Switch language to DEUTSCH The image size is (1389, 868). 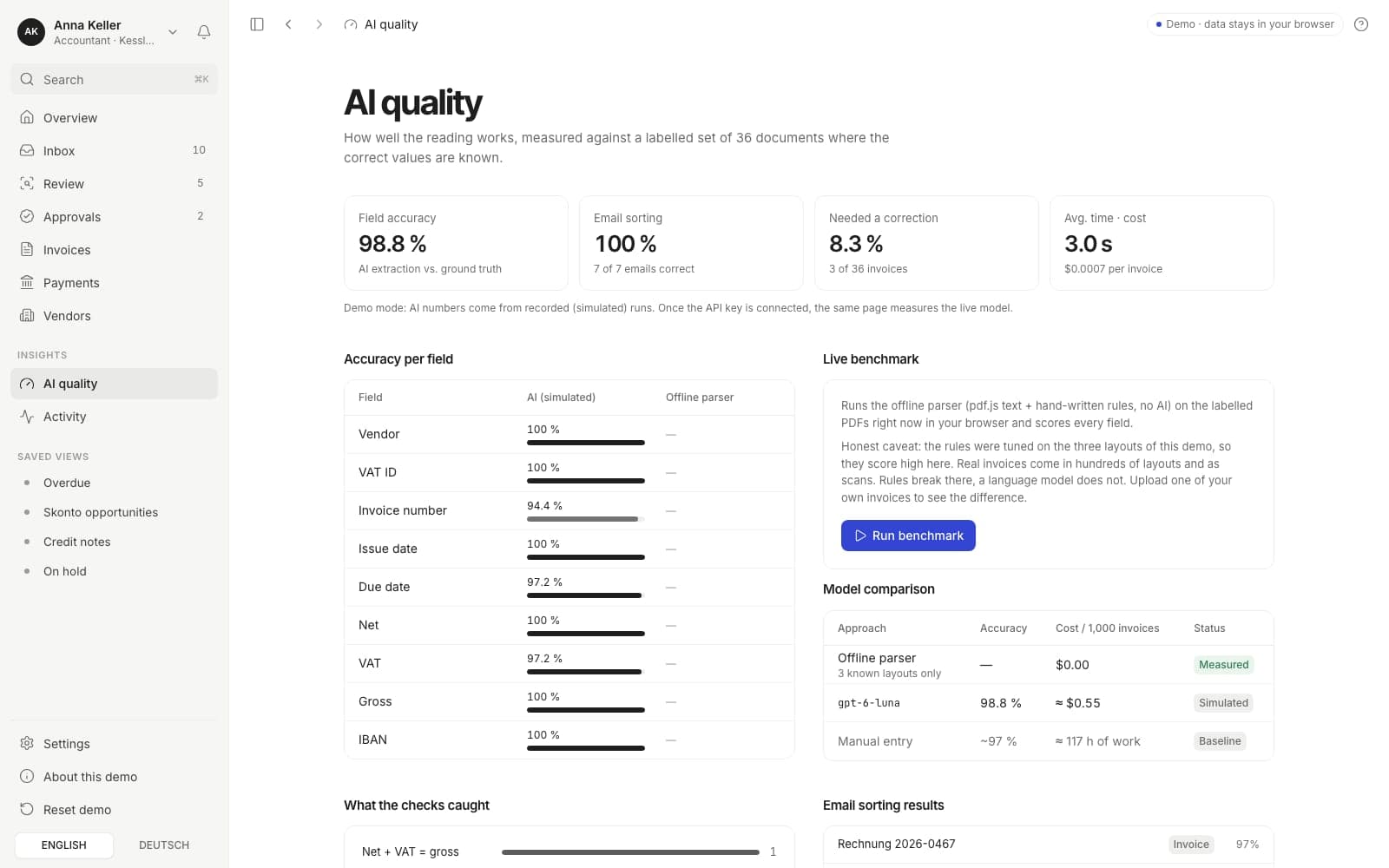pos(164,845)
